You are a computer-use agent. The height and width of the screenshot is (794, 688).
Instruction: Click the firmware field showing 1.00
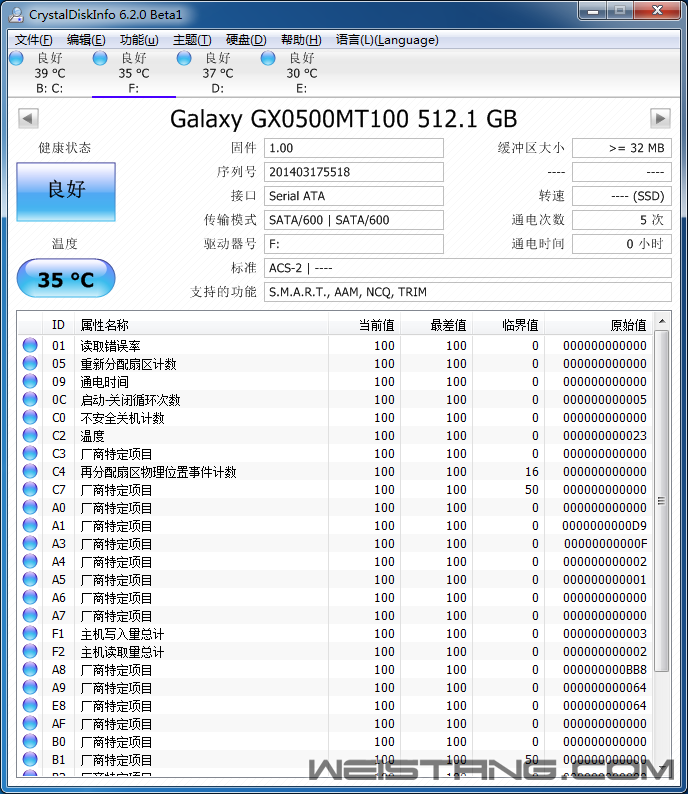[353, 148]
